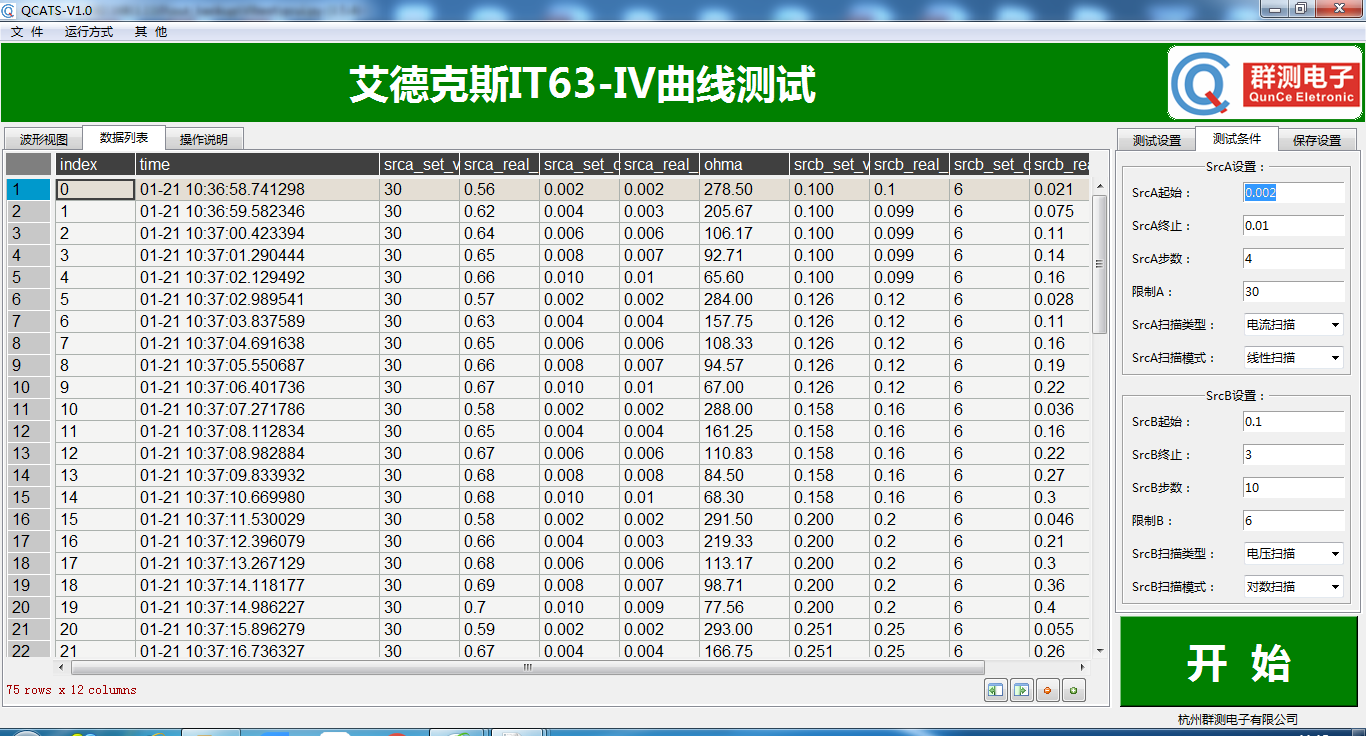The width and height of the screenshot is (1366, 736).
Task: Open the SrcB扫描类型 dropdown showing 电压扫描
Action: click(x=1292, y=554)
